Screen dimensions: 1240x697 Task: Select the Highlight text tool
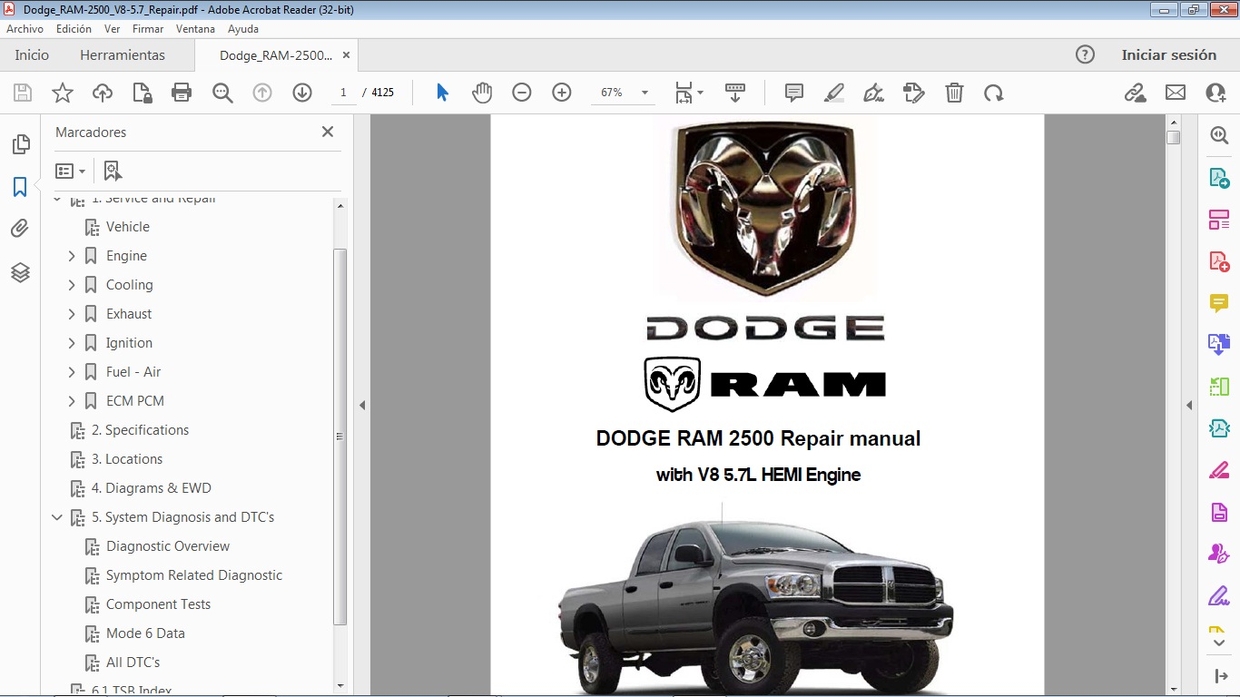(x=834, y=92)
